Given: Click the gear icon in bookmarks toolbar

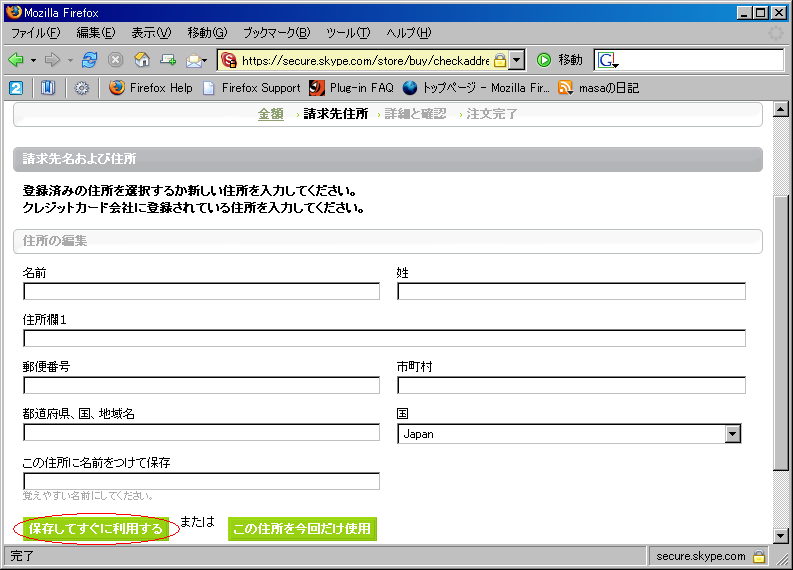Looking at the screenshot, I should point(81,88).
